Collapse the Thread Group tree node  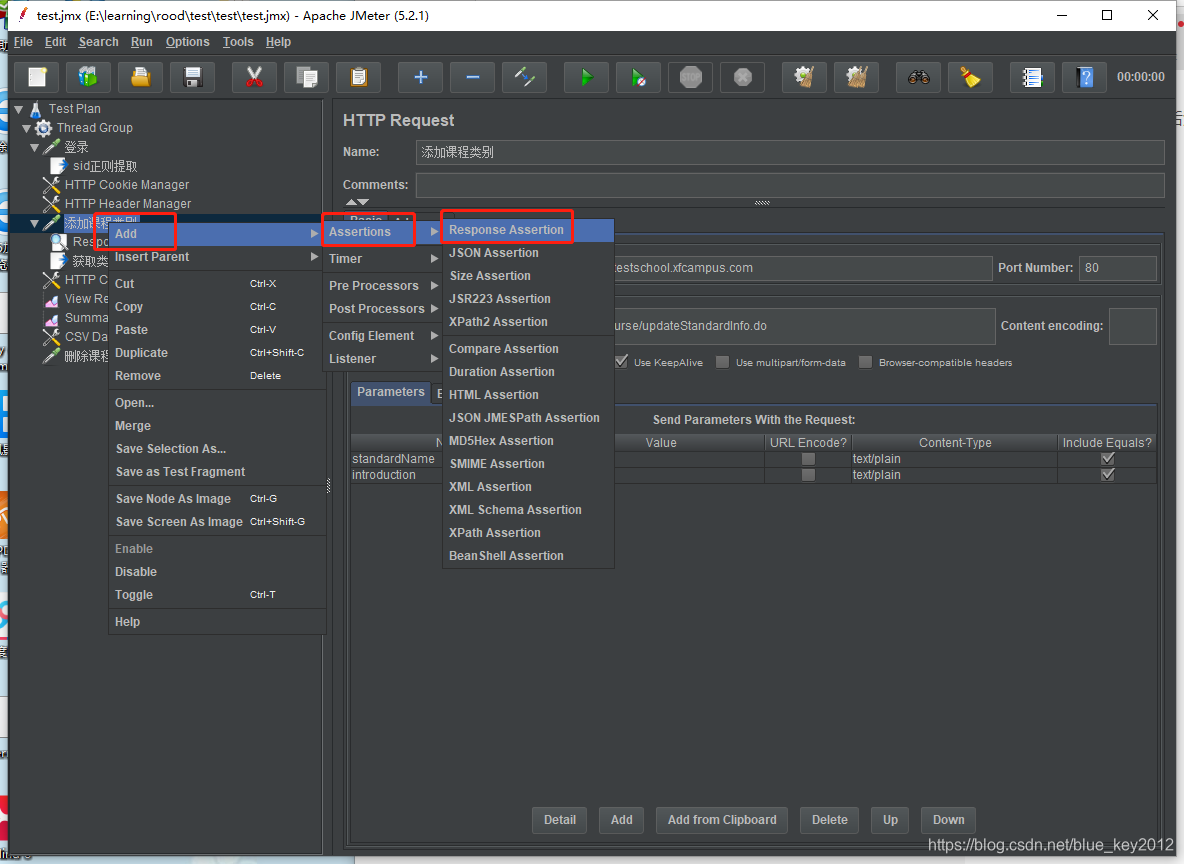pyautogui.click(x=27, y=128)
